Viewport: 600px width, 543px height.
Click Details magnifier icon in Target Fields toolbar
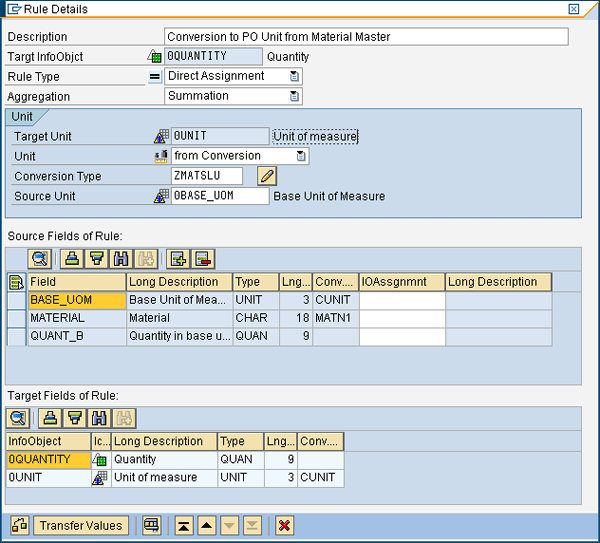(18, 418)
